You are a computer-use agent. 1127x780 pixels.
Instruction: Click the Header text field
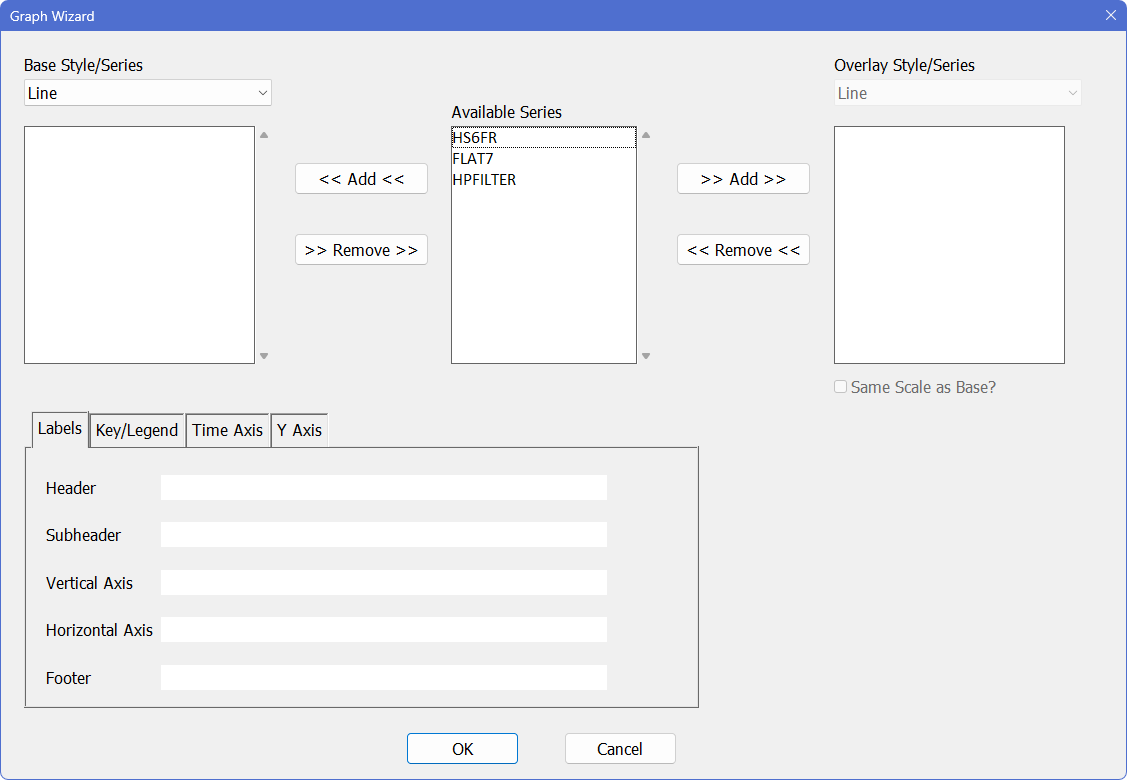[383, 488]
